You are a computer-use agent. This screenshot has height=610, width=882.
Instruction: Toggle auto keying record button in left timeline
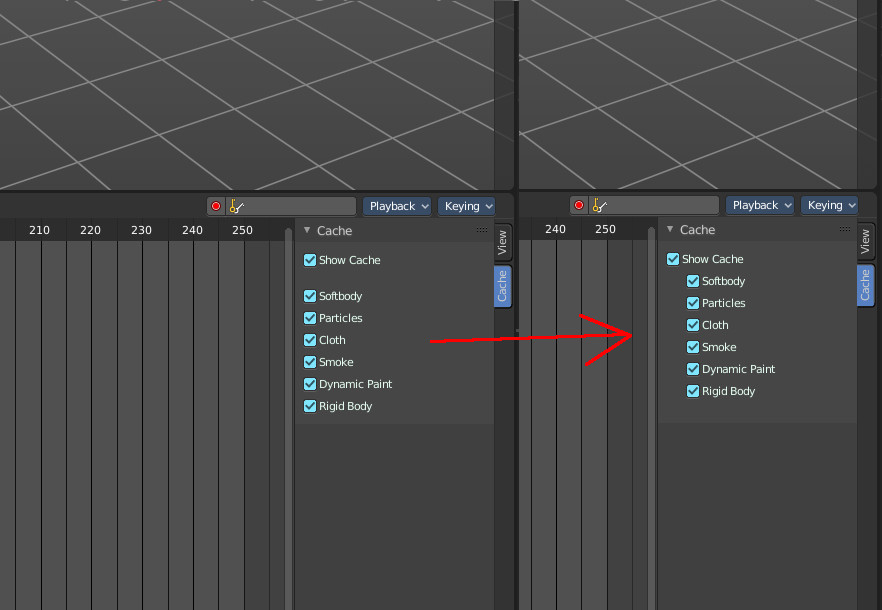[216, 207]
